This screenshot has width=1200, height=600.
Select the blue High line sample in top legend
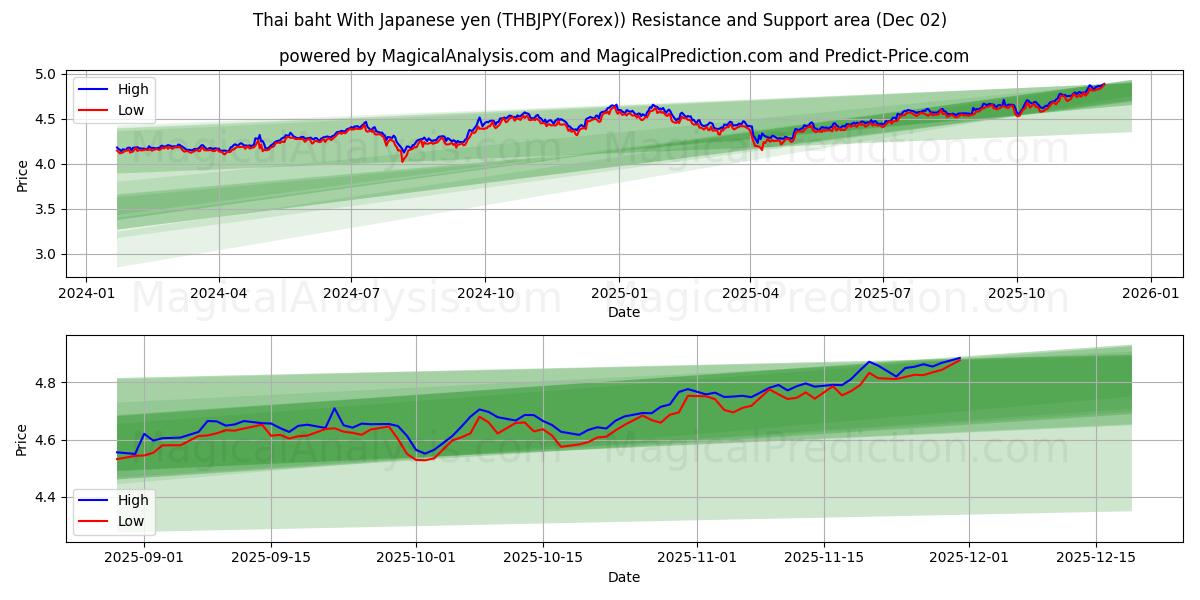(95, 89)
